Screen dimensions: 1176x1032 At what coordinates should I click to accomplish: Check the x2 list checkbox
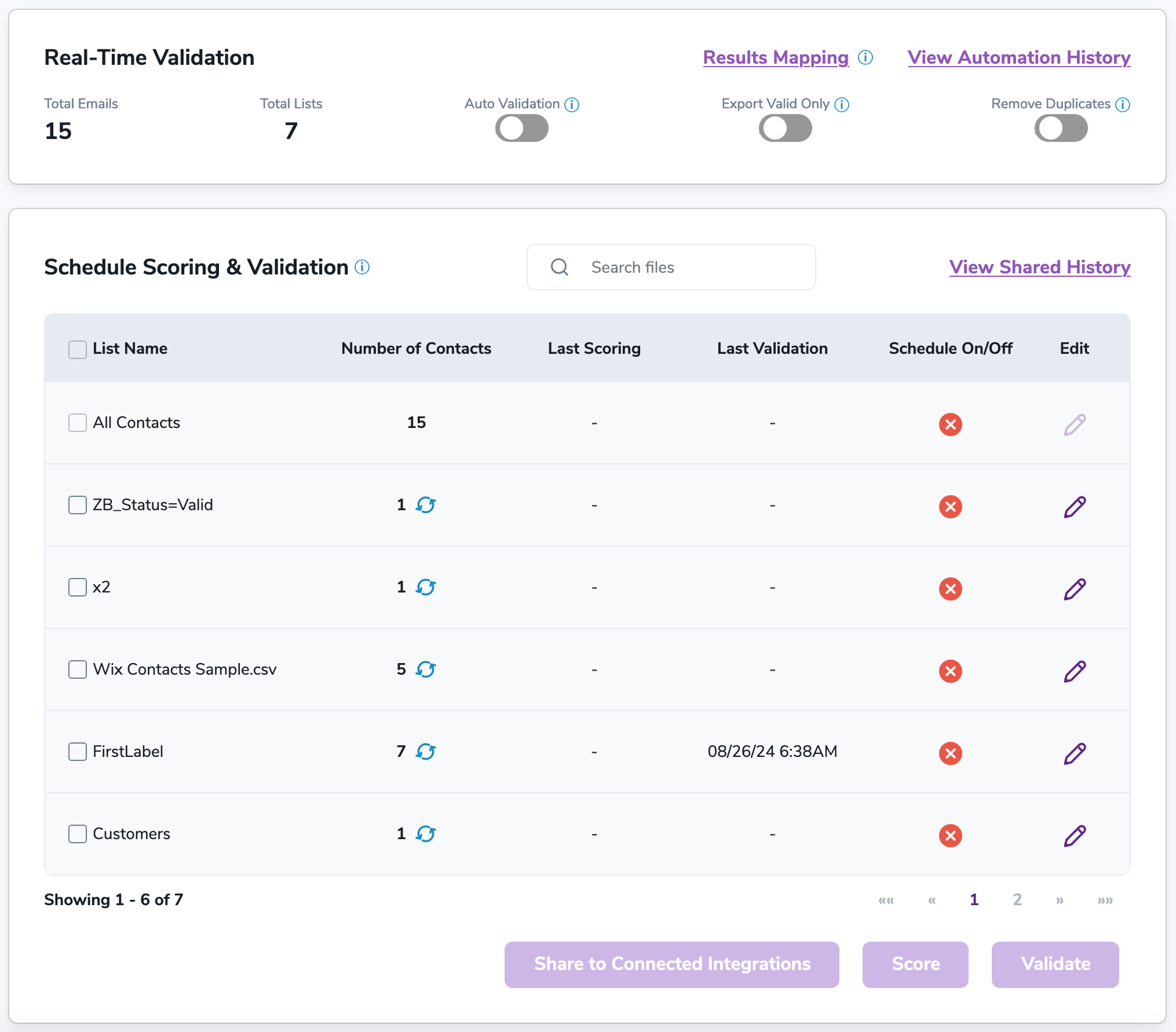[x=77, y=587]
